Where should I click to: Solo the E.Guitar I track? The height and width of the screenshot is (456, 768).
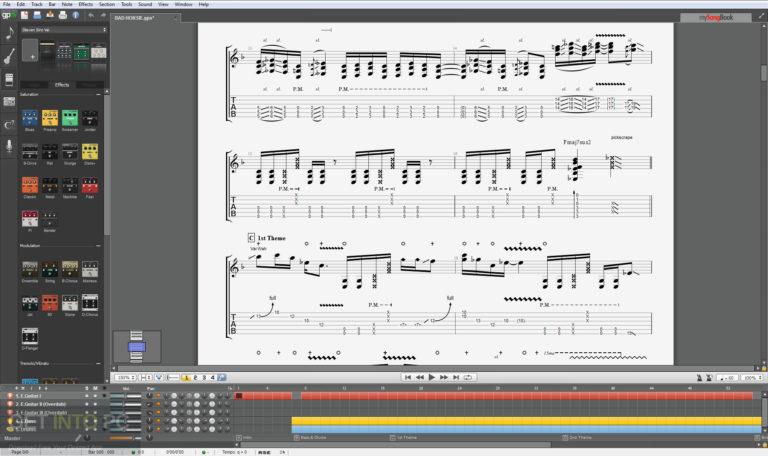coord(87,396)
